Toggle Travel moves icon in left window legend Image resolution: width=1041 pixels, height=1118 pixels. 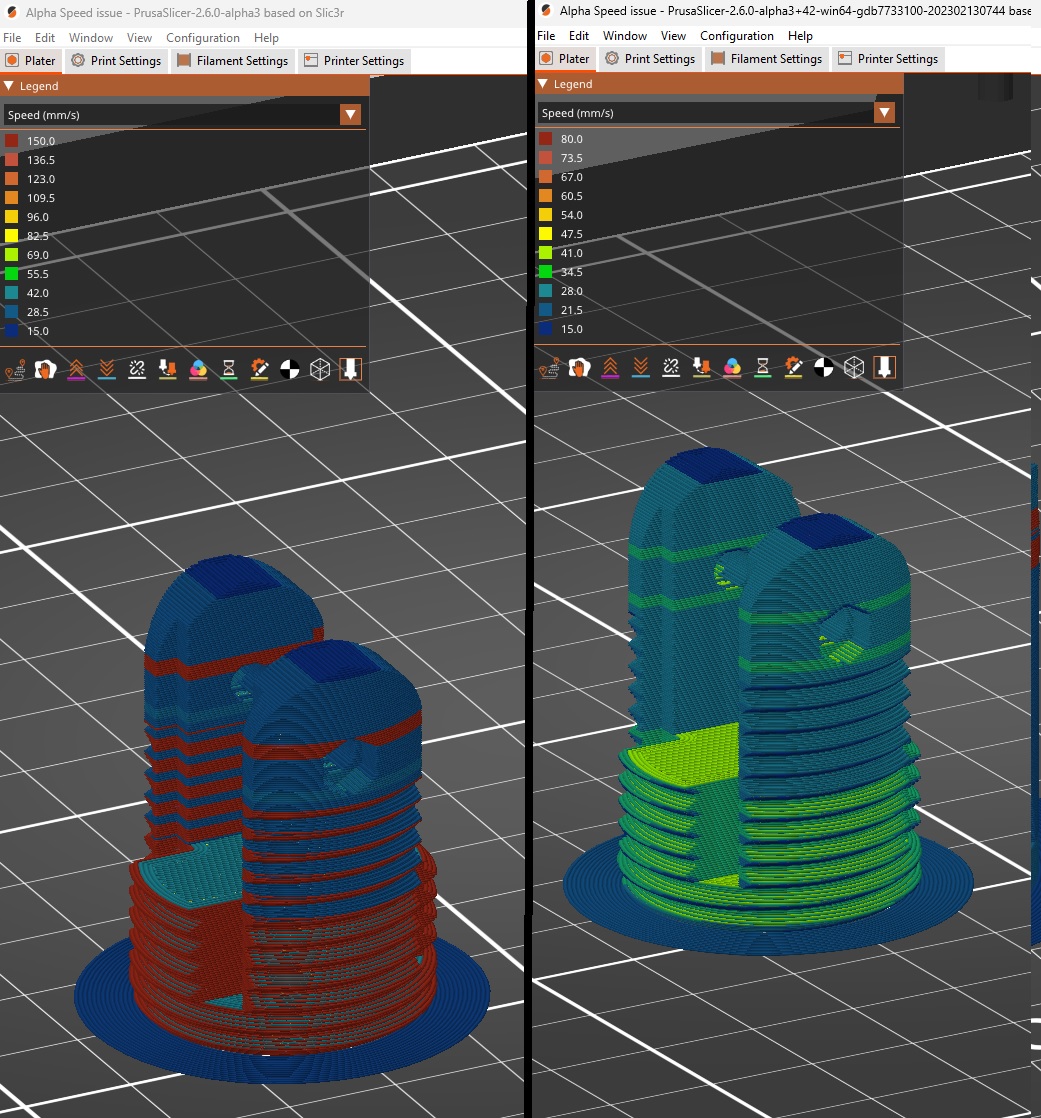click(x=15, y=369)
